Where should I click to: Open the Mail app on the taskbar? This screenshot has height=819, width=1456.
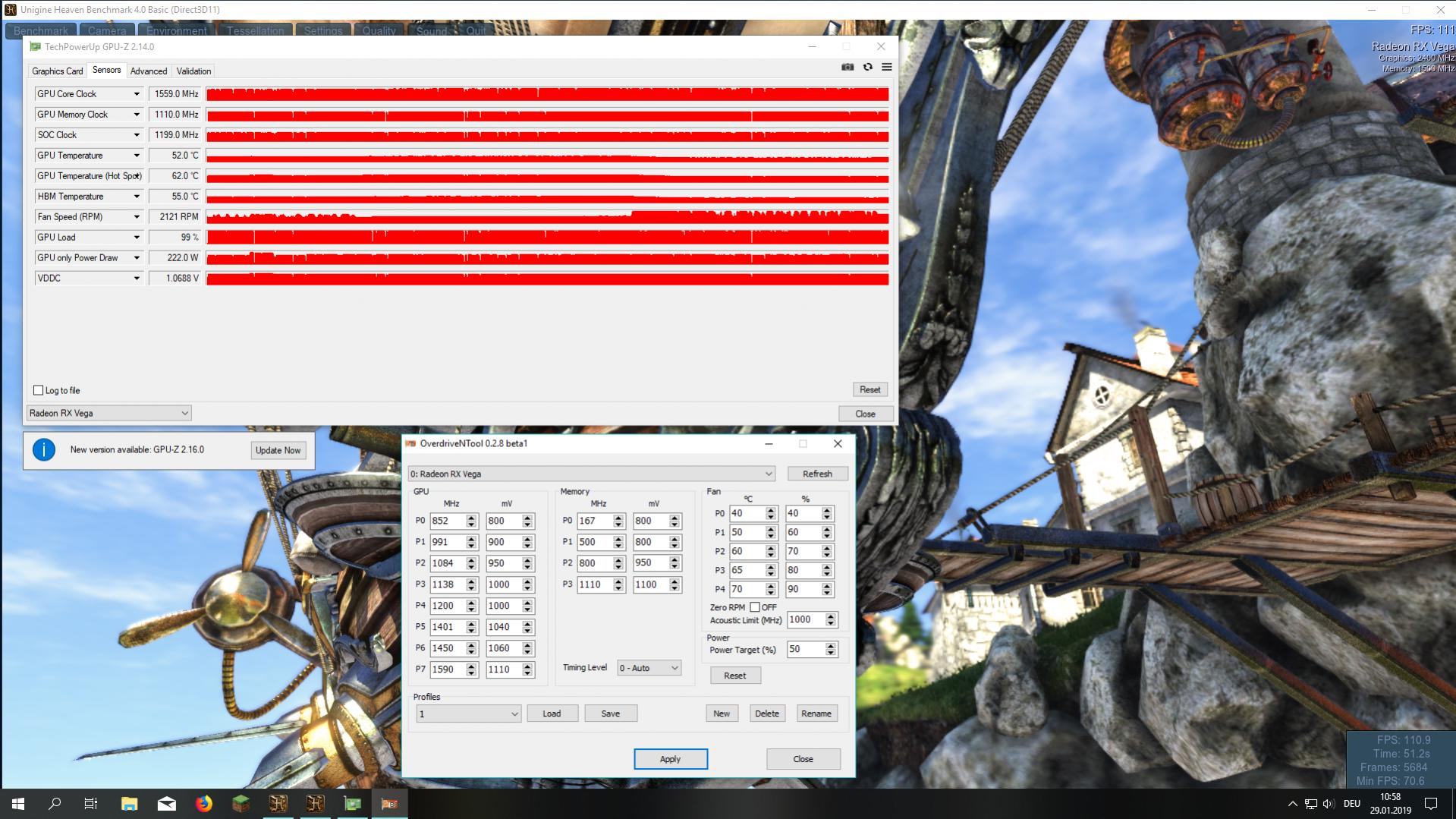click(x=166, y=804)
